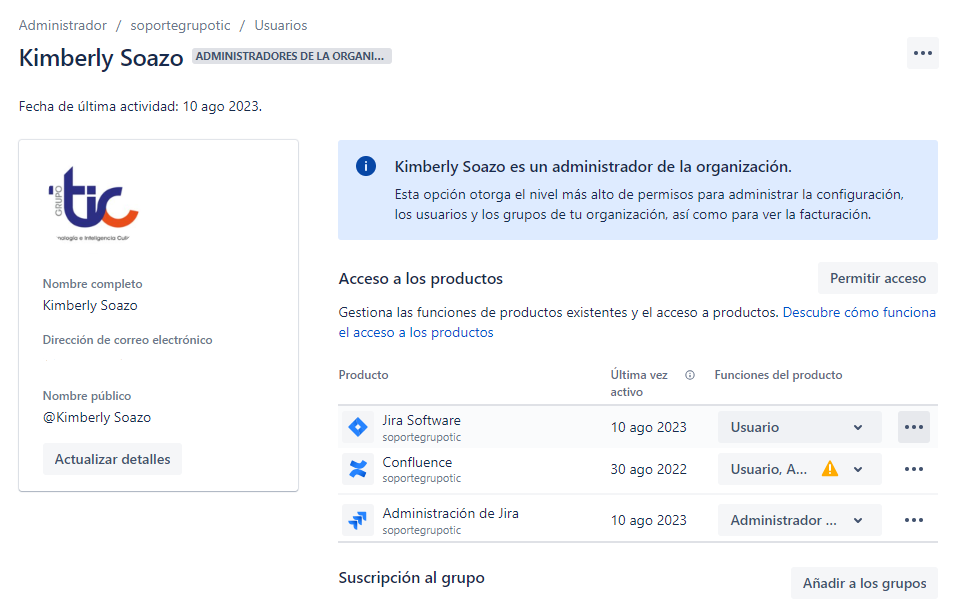This screenshot has height=602, width=971.
Task: Click the Producto column header
Action: pyautogui.click(x=363, y=375)
